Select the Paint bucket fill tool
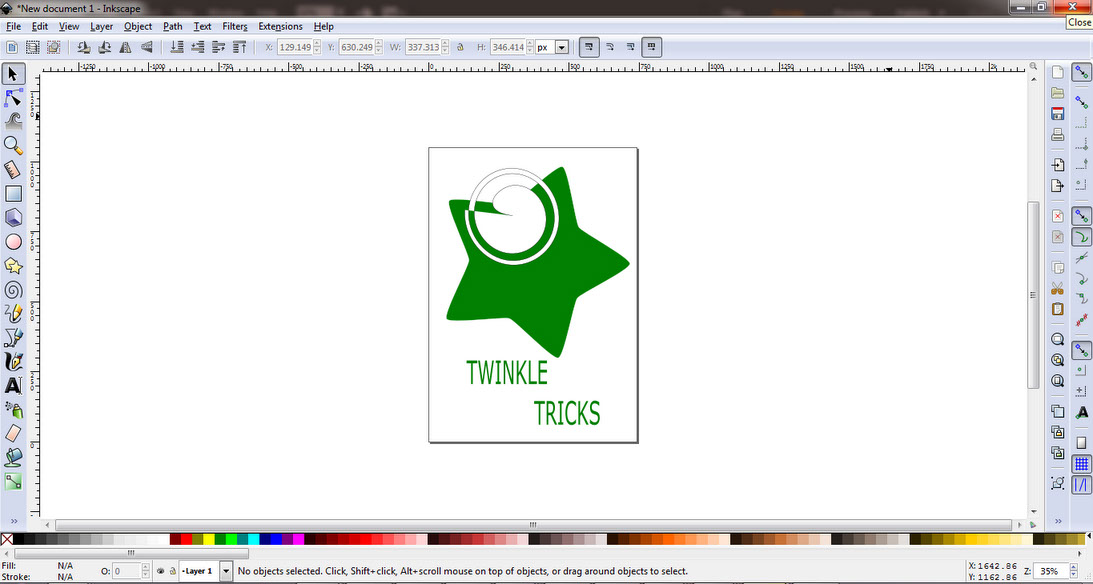Image resolution: width=1093 pixels, height=584 pixels. 13,457
